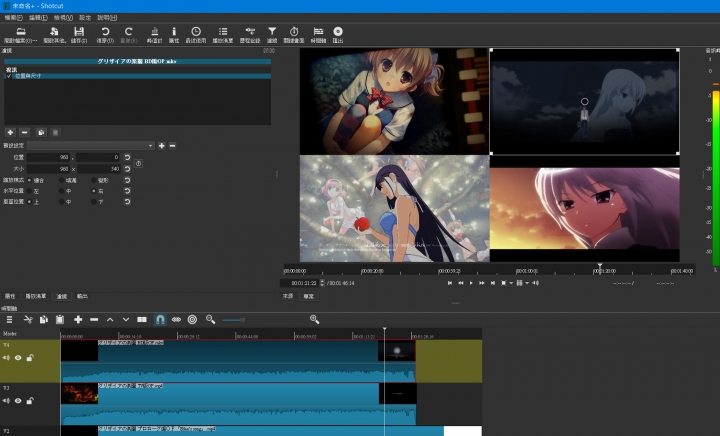The width and height of the screenshot is (720, 436).
Task: Open Recent panel via clock icon
Action: click(196, 32)
